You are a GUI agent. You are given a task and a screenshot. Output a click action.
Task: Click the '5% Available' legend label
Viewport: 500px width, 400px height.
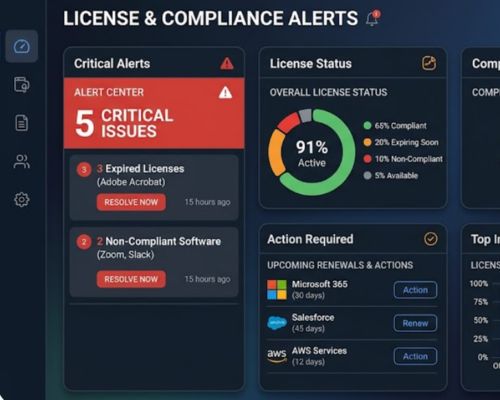point(396,175)
